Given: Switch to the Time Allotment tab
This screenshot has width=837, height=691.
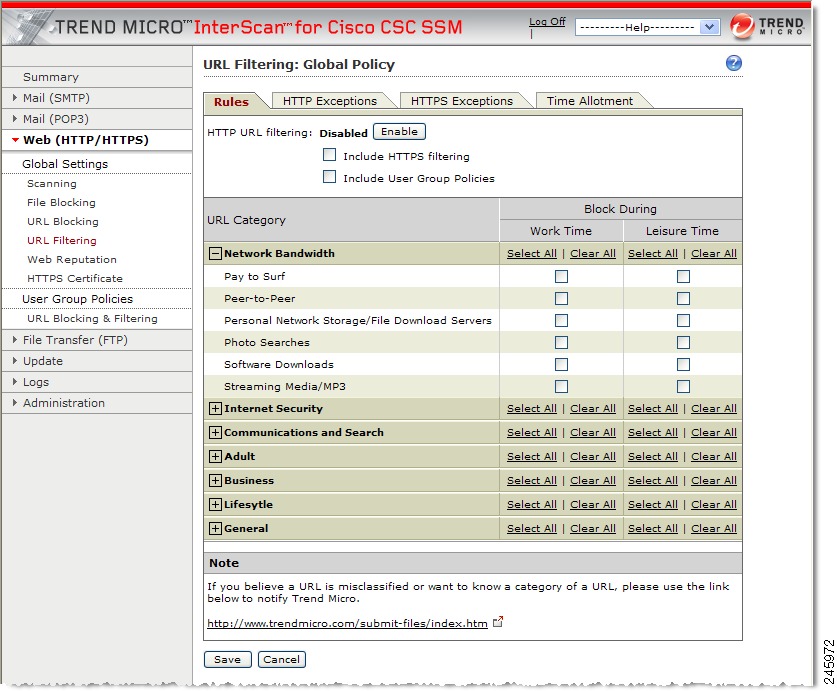Looking at the screenshot, I should click(x=590, y=101).
